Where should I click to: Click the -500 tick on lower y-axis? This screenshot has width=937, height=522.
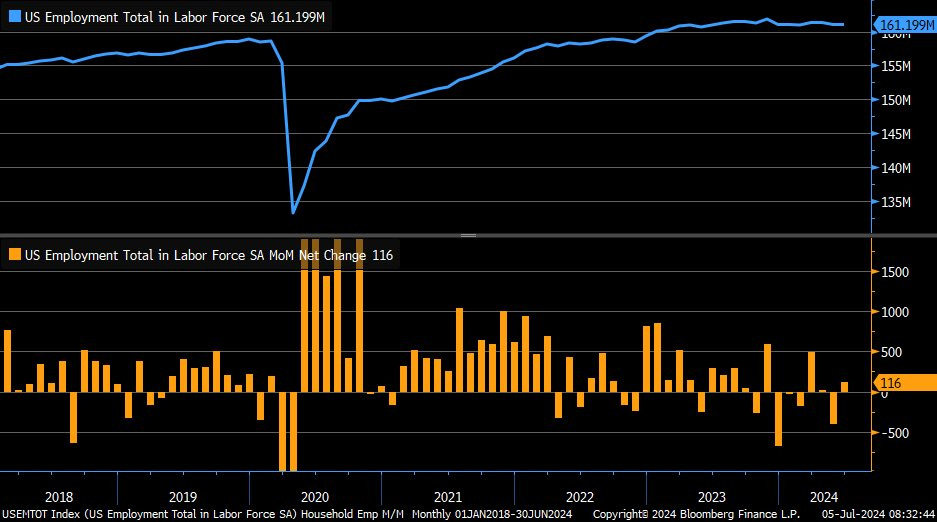coord(894,433)
